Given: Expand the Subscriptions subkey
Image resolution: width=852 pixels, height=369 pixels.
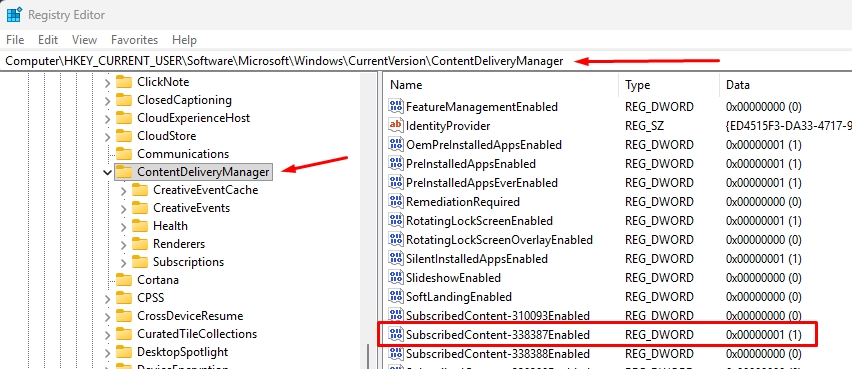Looking at the screenshot, I should click(123, 262).
